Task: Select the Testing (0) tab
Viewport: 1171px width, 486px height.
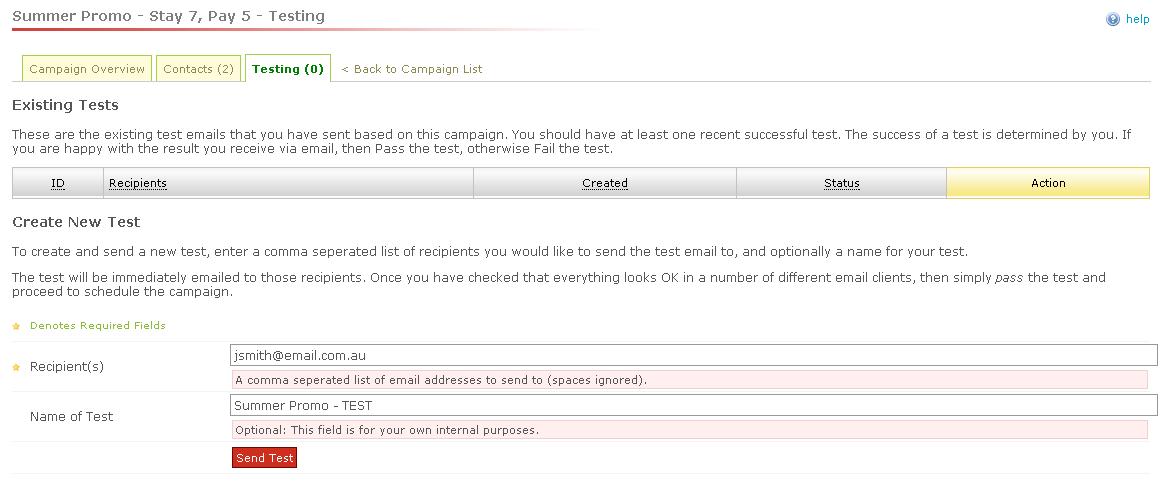Action: click(288, 69)
